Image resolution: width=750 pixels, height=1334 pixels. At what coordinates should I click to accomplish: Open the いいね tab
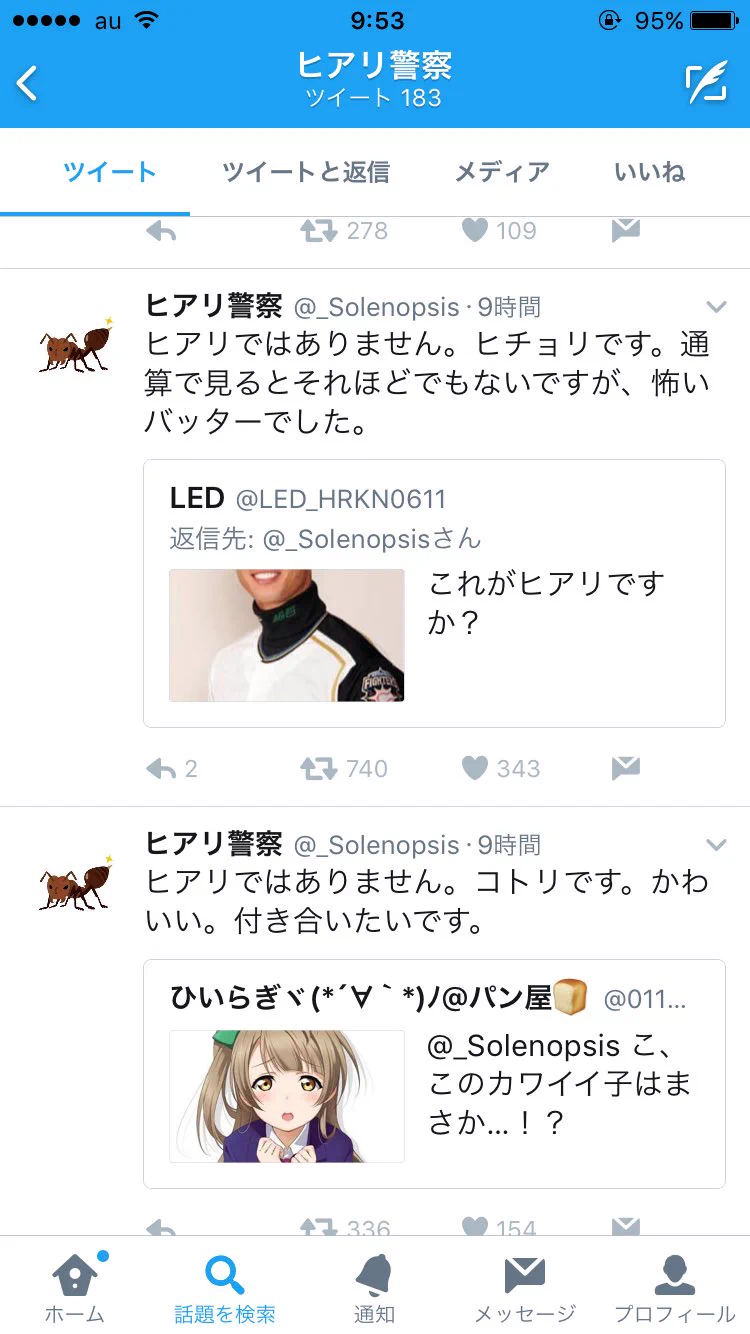(x=650, y=172)
